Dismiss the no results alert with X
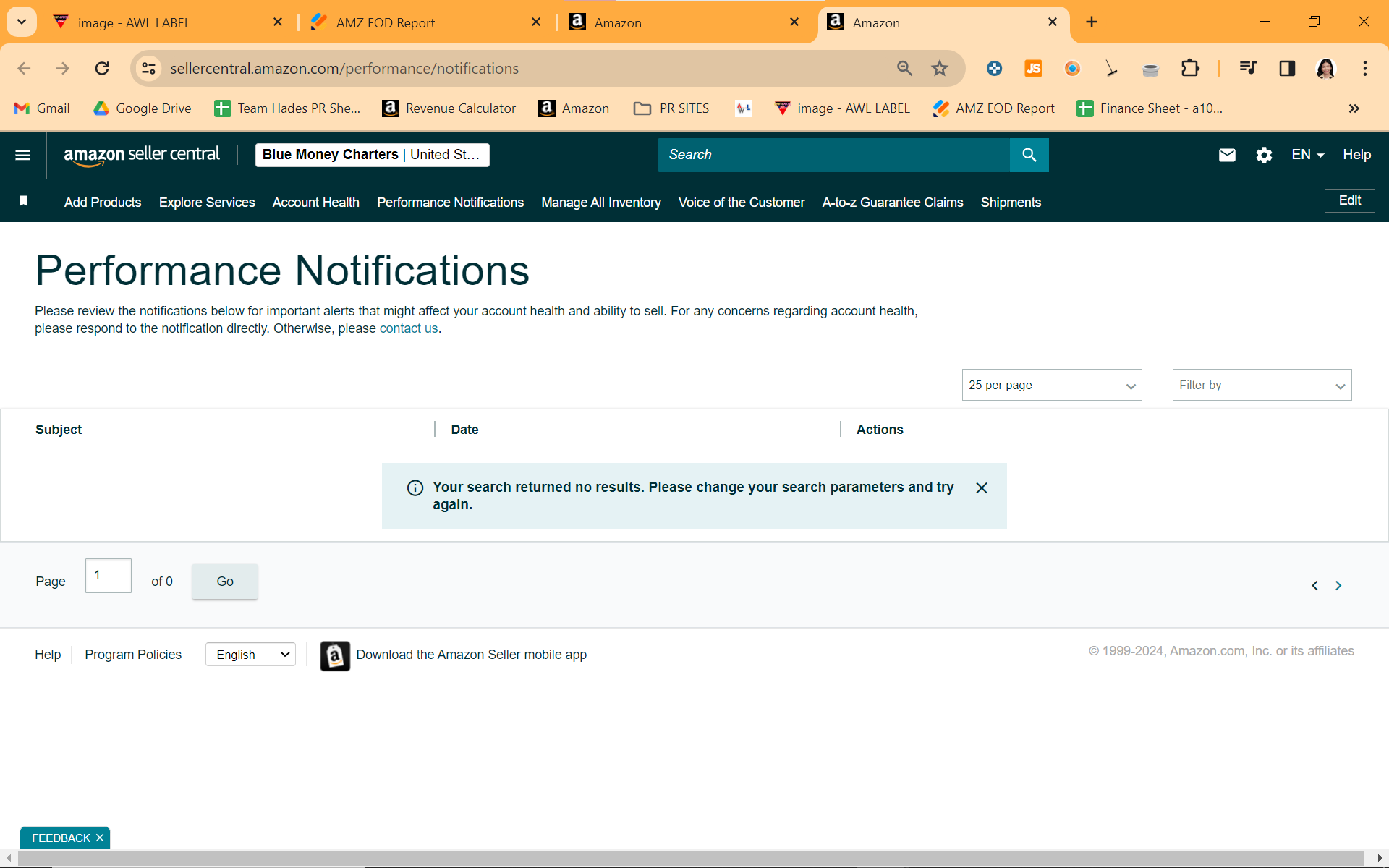 [982, 488]
